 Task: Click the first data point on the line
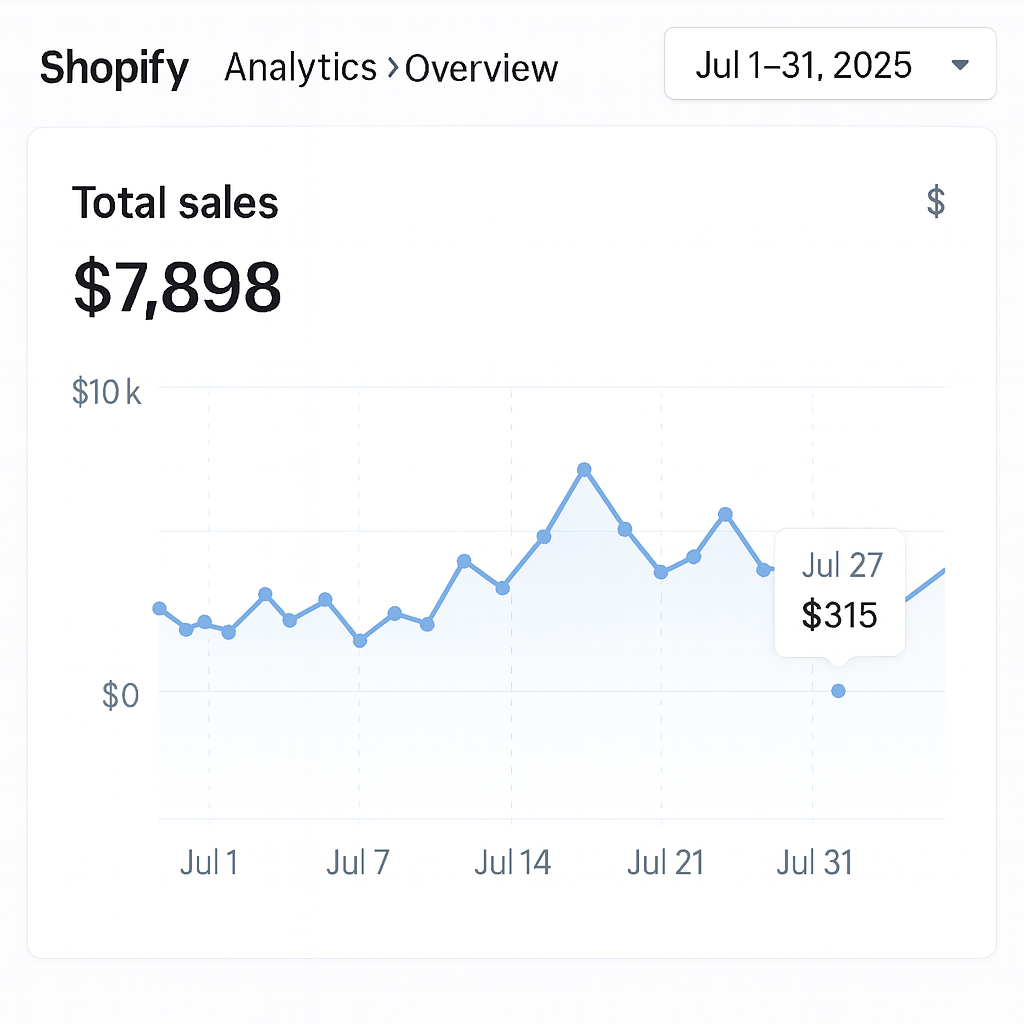(160, 608)
